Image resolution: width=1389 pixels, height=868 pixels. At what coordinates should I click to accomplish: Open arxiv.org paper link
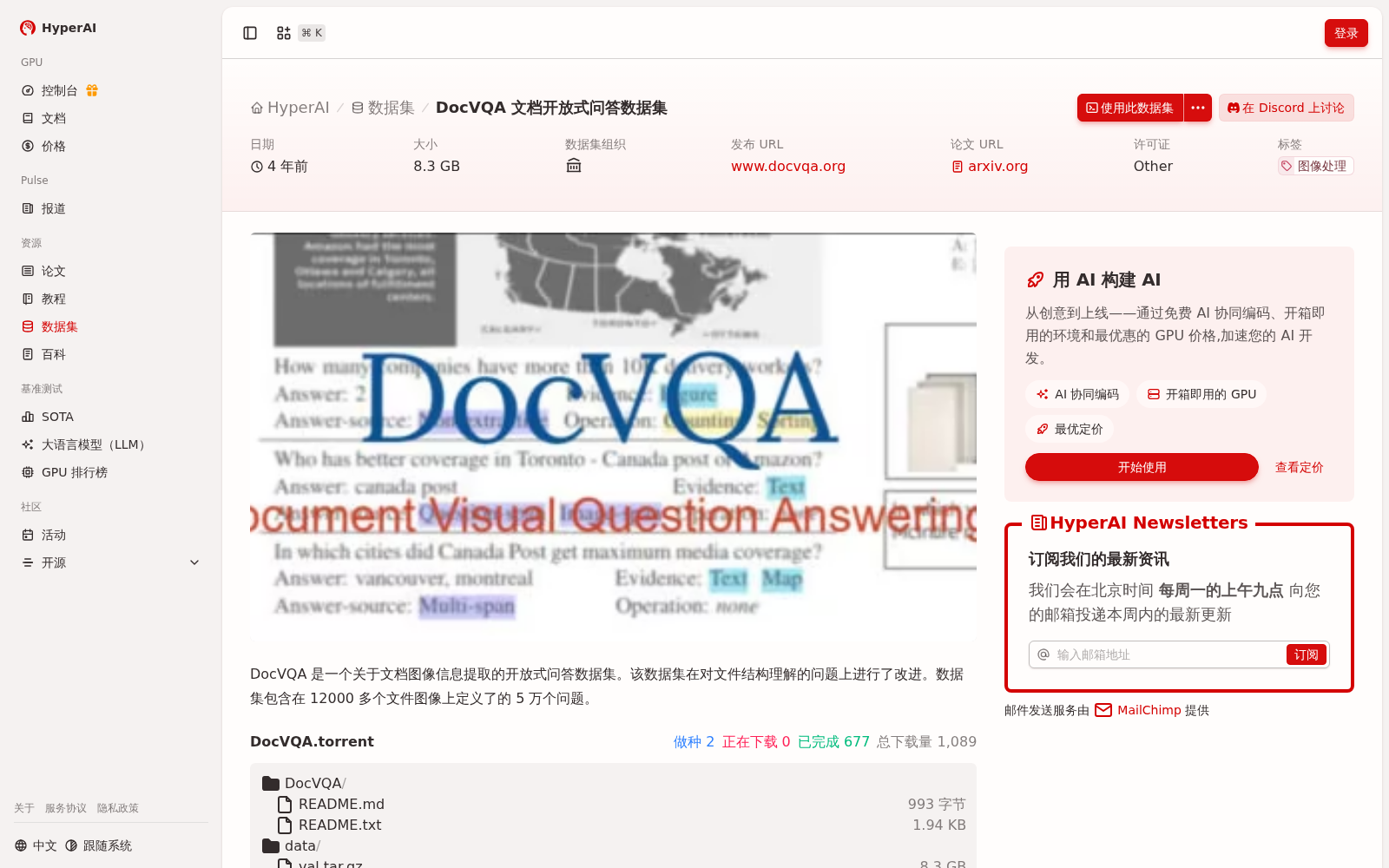(990, 166)
